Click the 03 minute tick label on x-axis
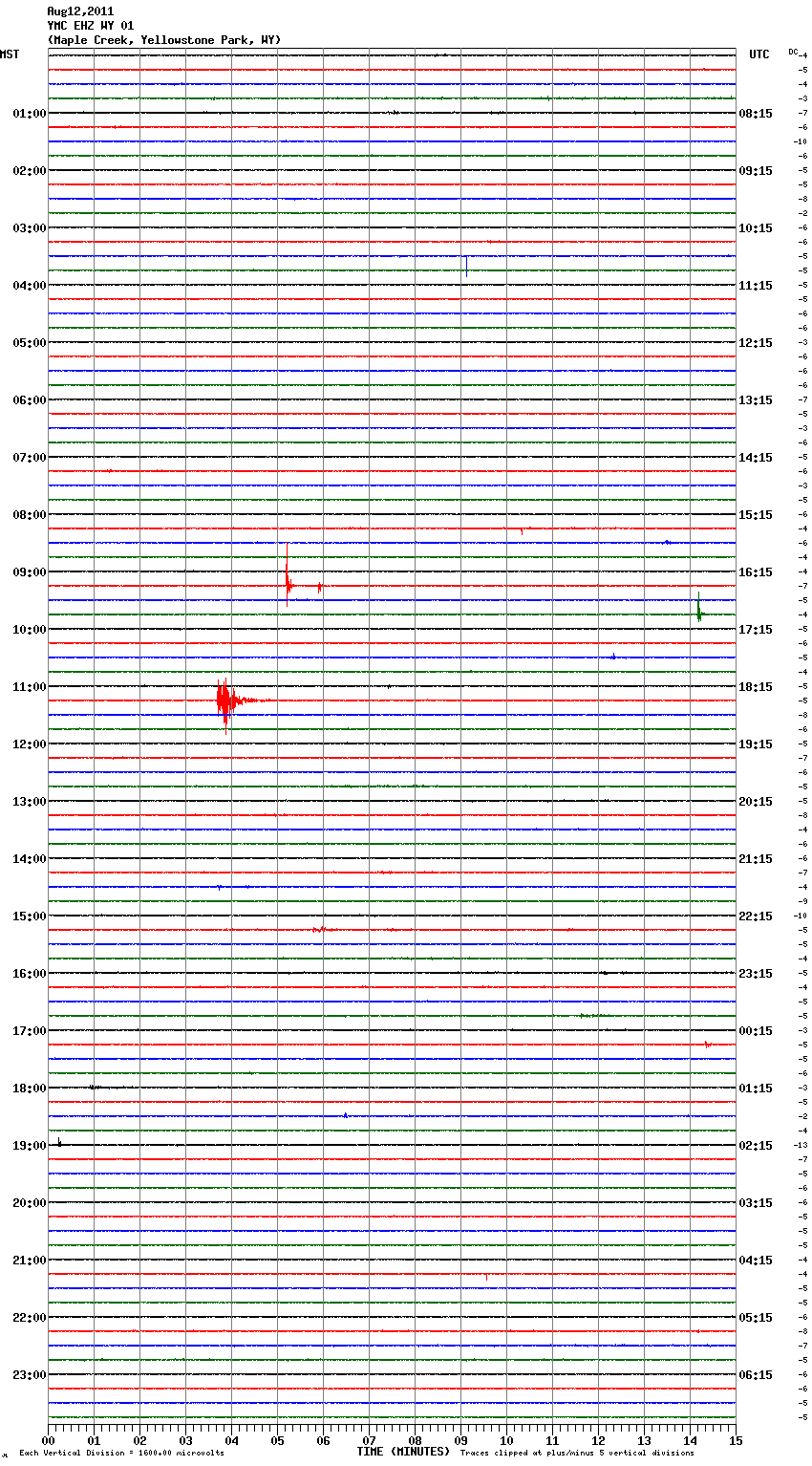The width and height of the screenshot is (812, 1466). pyautogui.click(x=185, y=1440)
